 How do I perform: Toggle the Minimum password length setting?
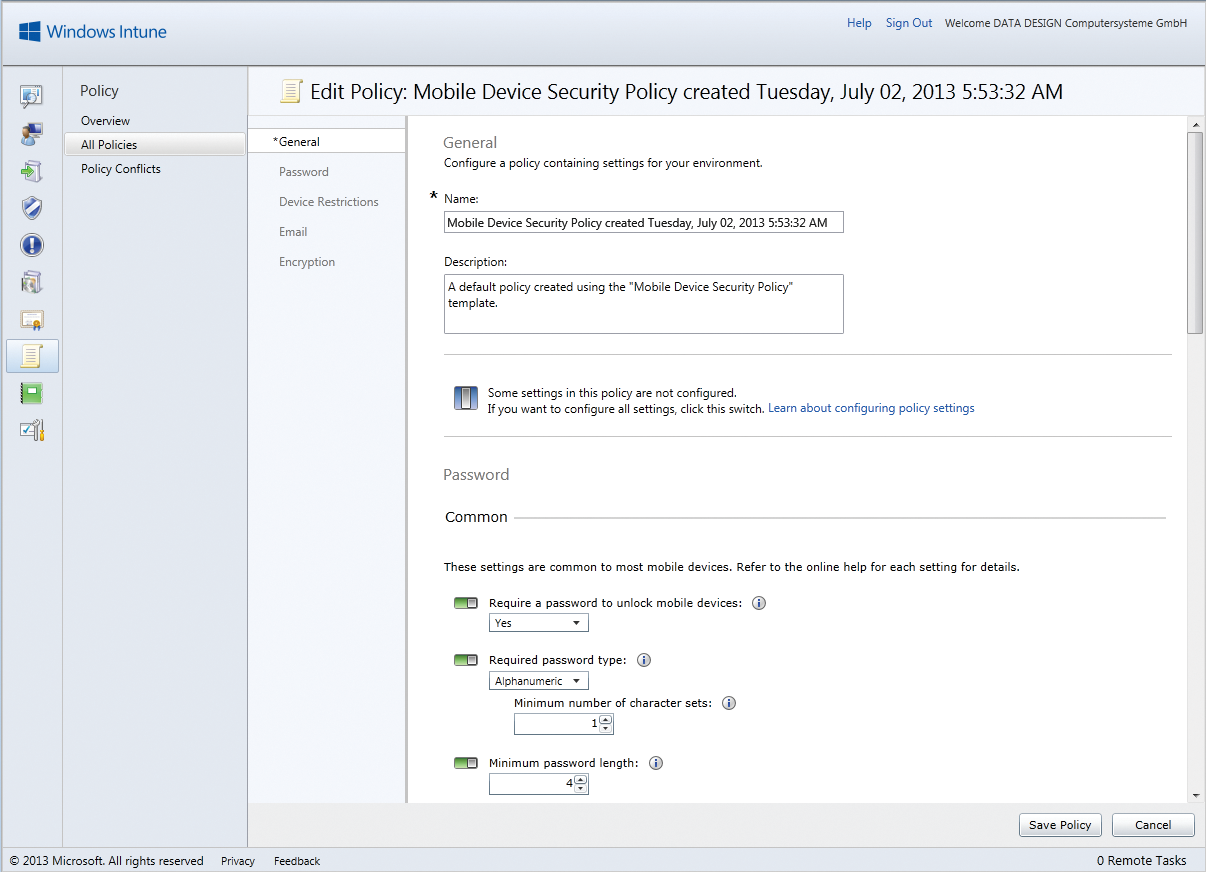pos(465,762)
